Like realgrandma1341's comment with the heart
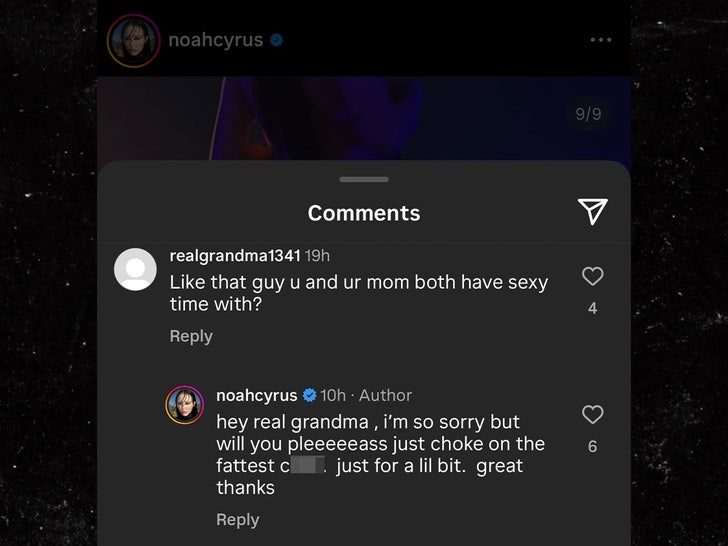The image size is (728, 546). [592, 277]
